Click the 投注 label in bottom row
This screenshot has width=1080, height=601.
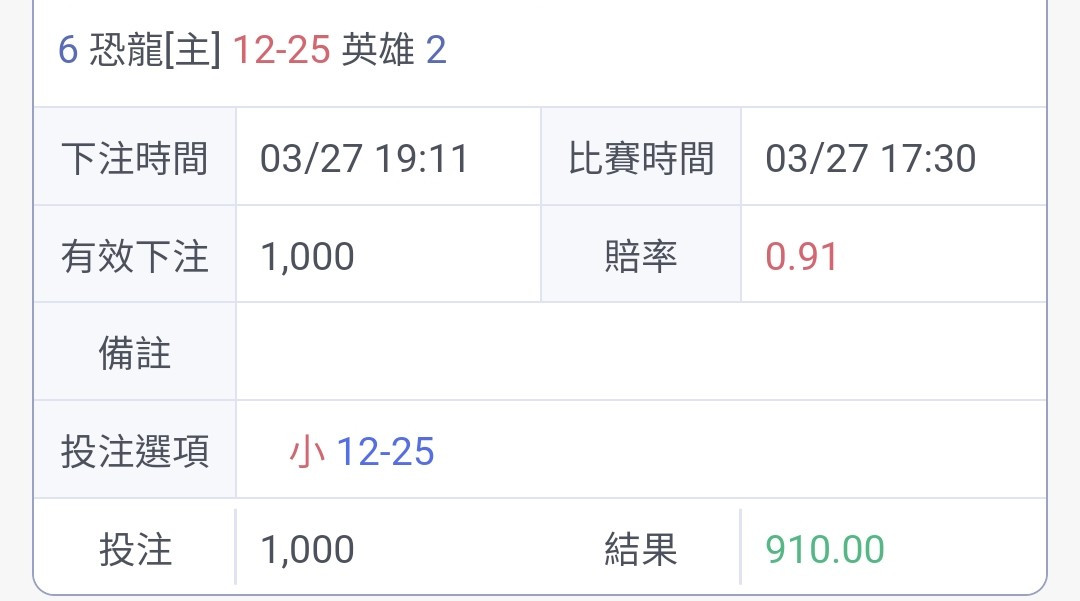[135, 549]
